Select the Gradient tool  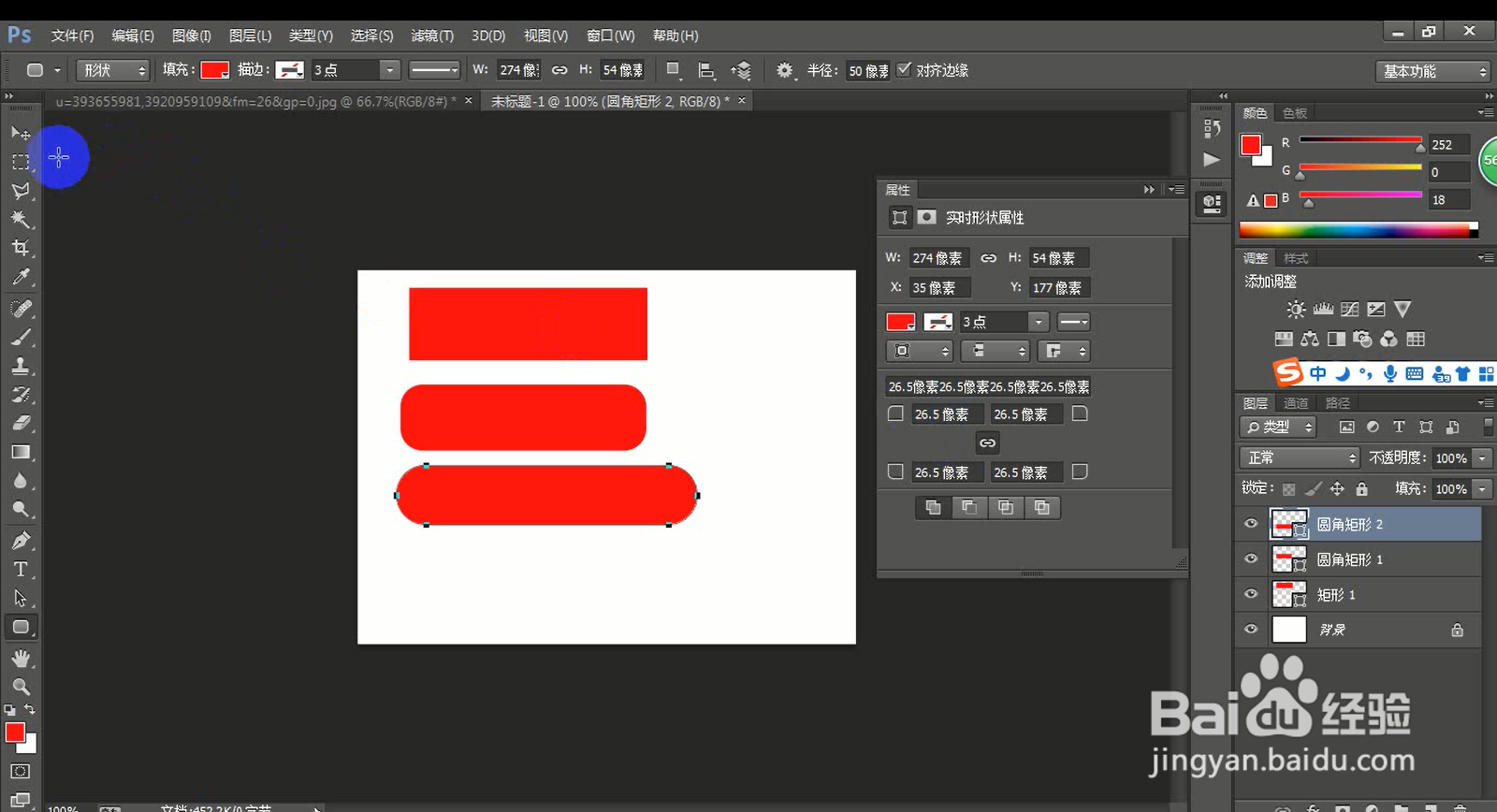coord(21,452)
